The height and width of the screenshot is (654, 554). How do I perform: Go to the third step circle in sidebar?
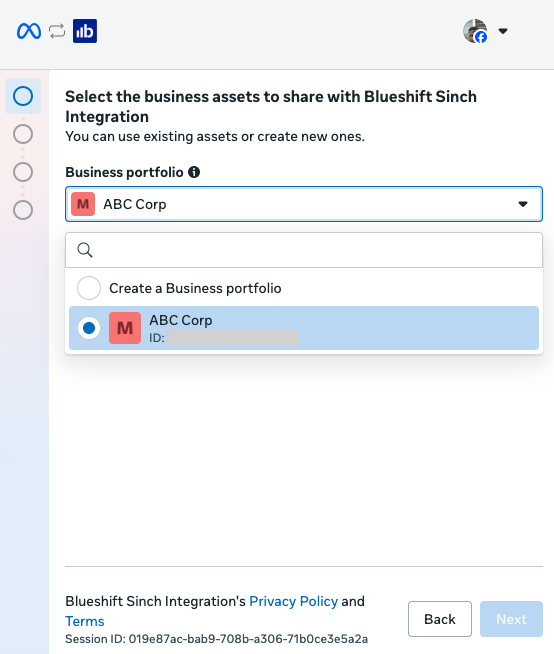(x=23, y=172)
